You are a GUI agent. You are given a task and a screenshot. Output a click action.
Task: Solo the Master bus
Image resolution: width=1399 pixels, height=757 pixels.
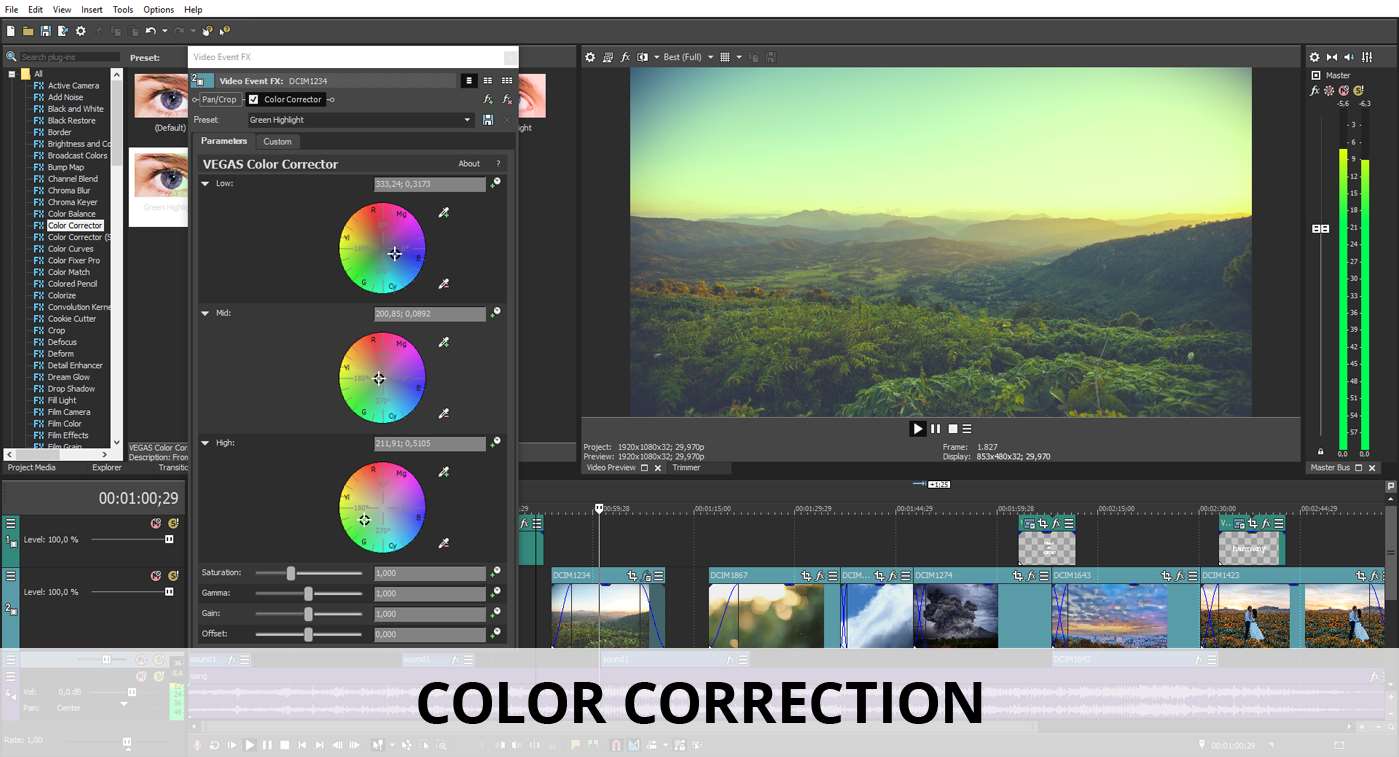pos(1358,91)
